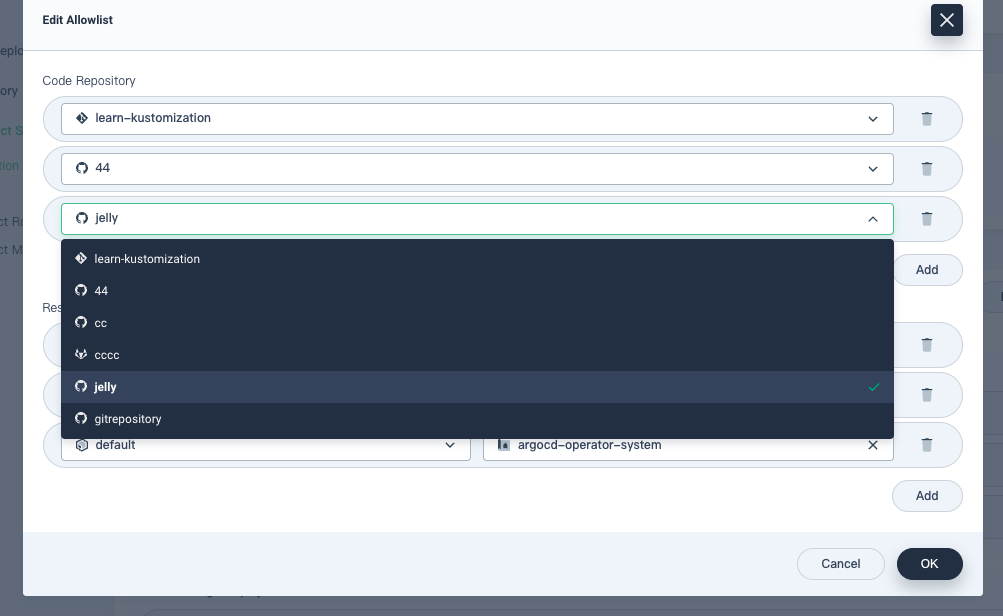Click Cancel to discard changes
Screen dimensions: 1003x616
point(840,563)
